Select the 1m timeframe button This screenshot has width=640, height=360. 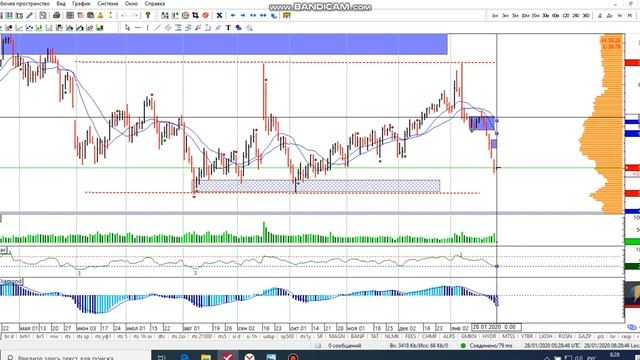click(495, 16)
